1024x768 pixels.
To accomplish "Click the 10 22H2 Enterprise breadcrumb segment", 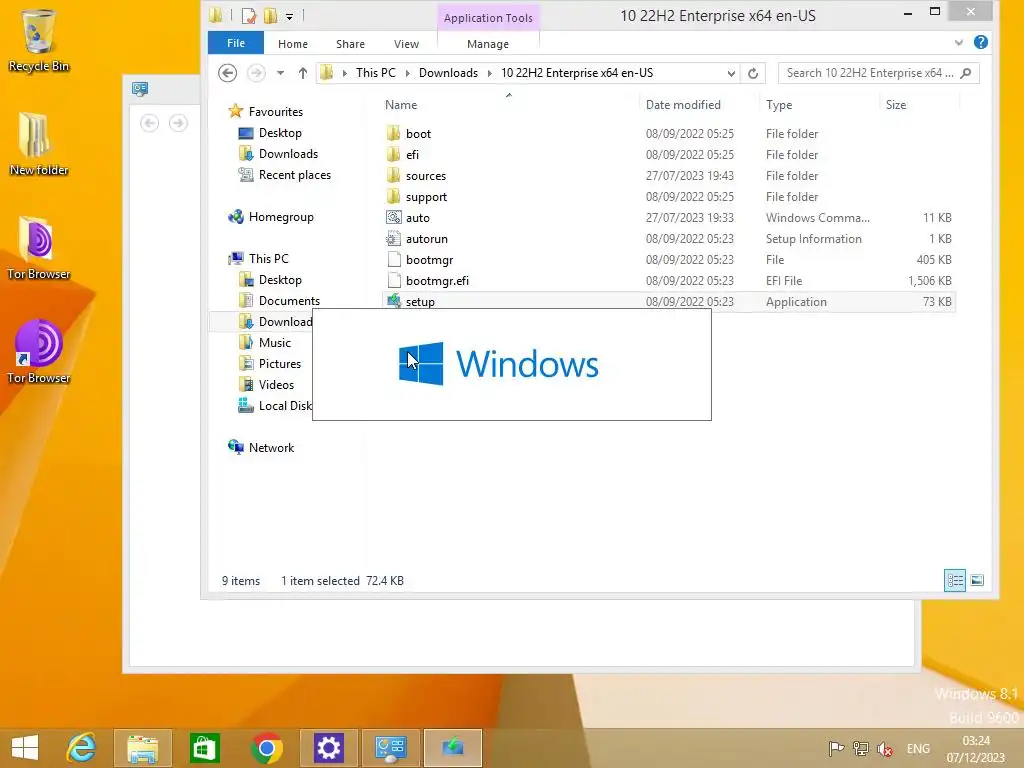I will (x=577, y=73).
